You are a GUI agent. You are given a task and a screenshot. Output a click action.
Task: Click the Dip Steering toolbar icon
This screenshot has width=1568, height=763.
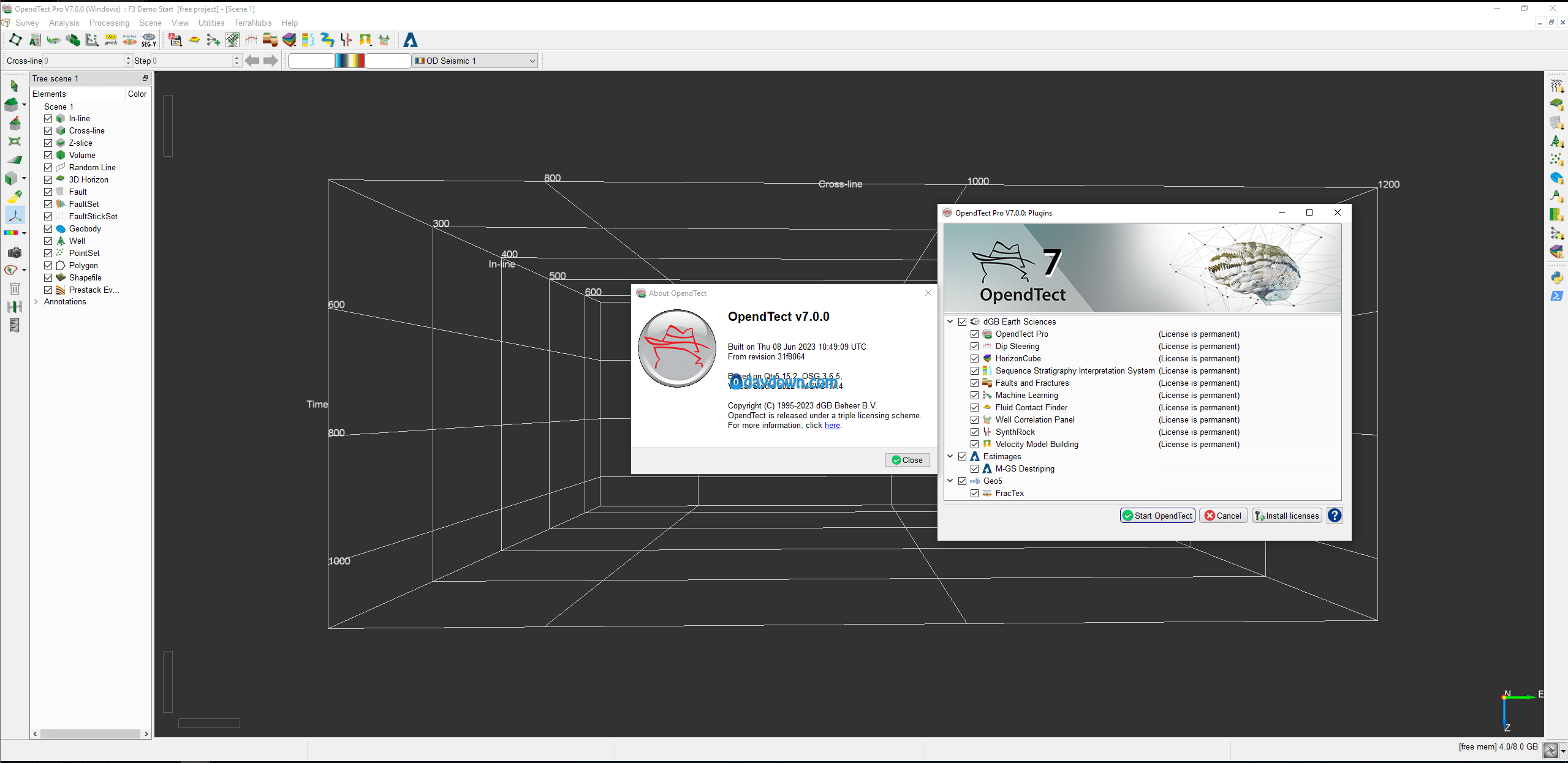coord(251,40)
